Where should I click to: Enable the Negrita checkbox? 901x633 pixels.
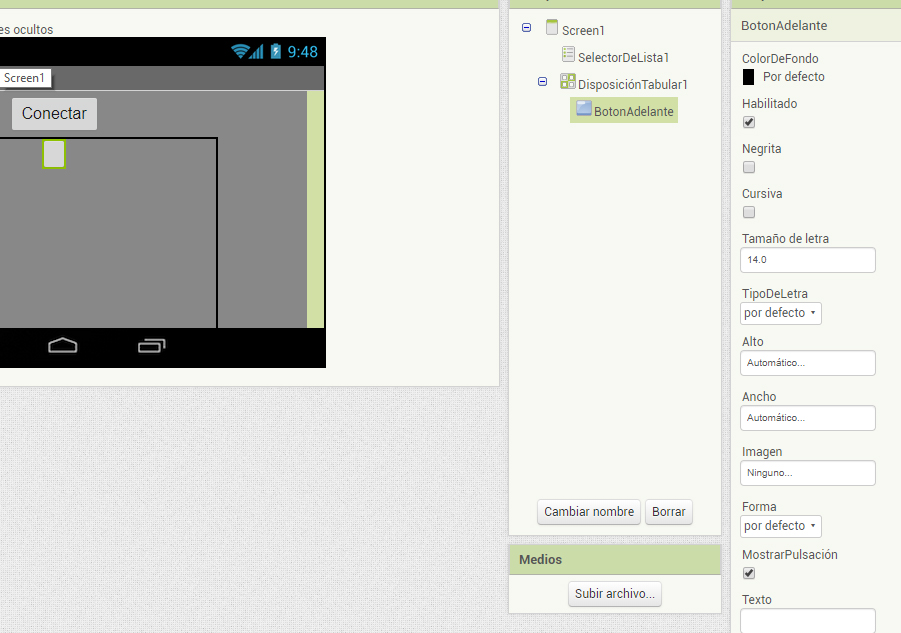(x=749, y=167)
